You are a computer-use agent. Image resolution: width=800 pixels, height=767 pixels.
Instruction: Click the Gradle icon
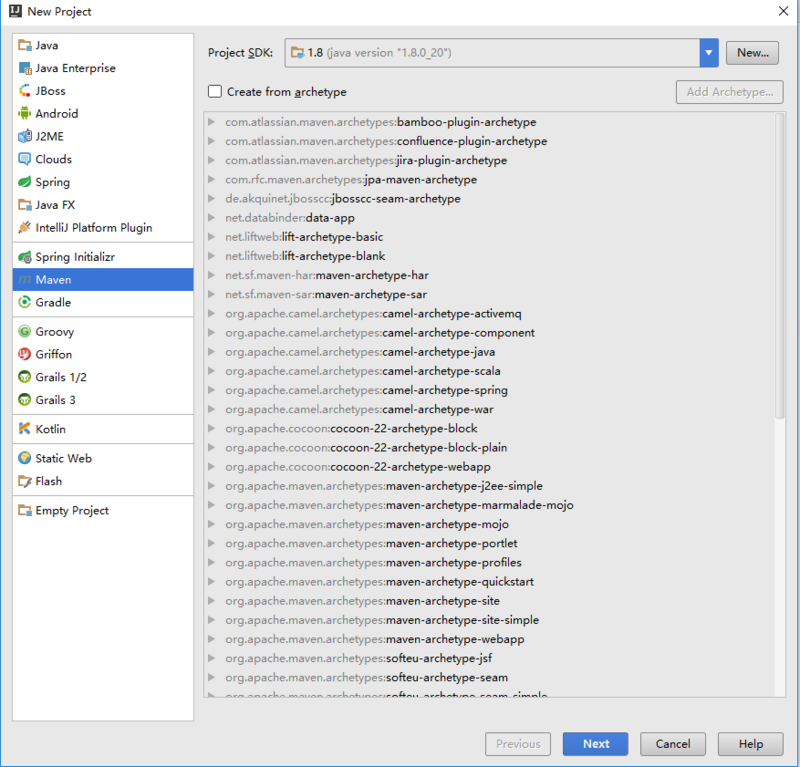(x=24, y=302)
